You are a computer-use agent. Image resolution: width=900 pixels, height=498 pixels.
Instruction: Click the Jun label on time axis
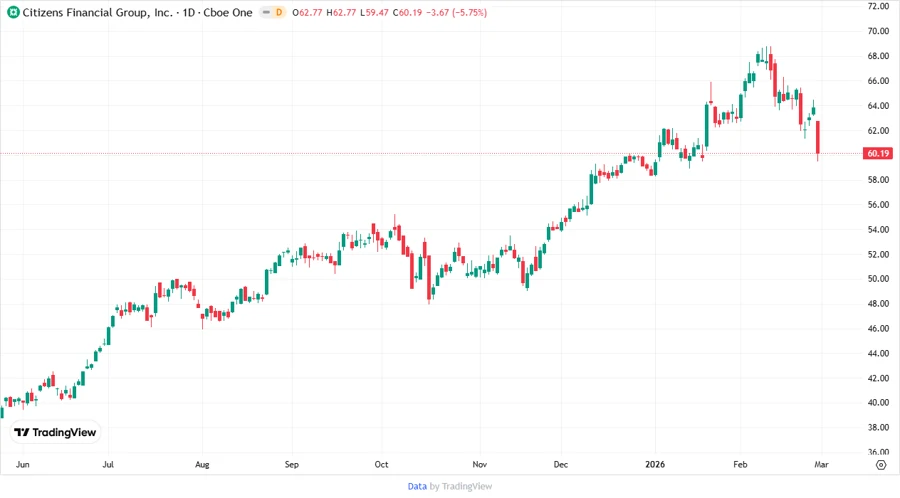click(x=24, y=464)
